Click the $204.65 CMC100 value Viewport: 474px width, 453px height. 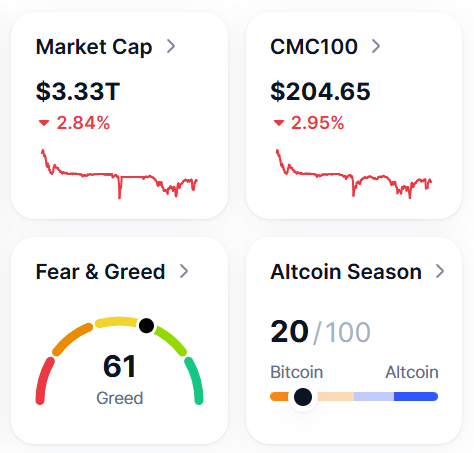coord(320,91)
